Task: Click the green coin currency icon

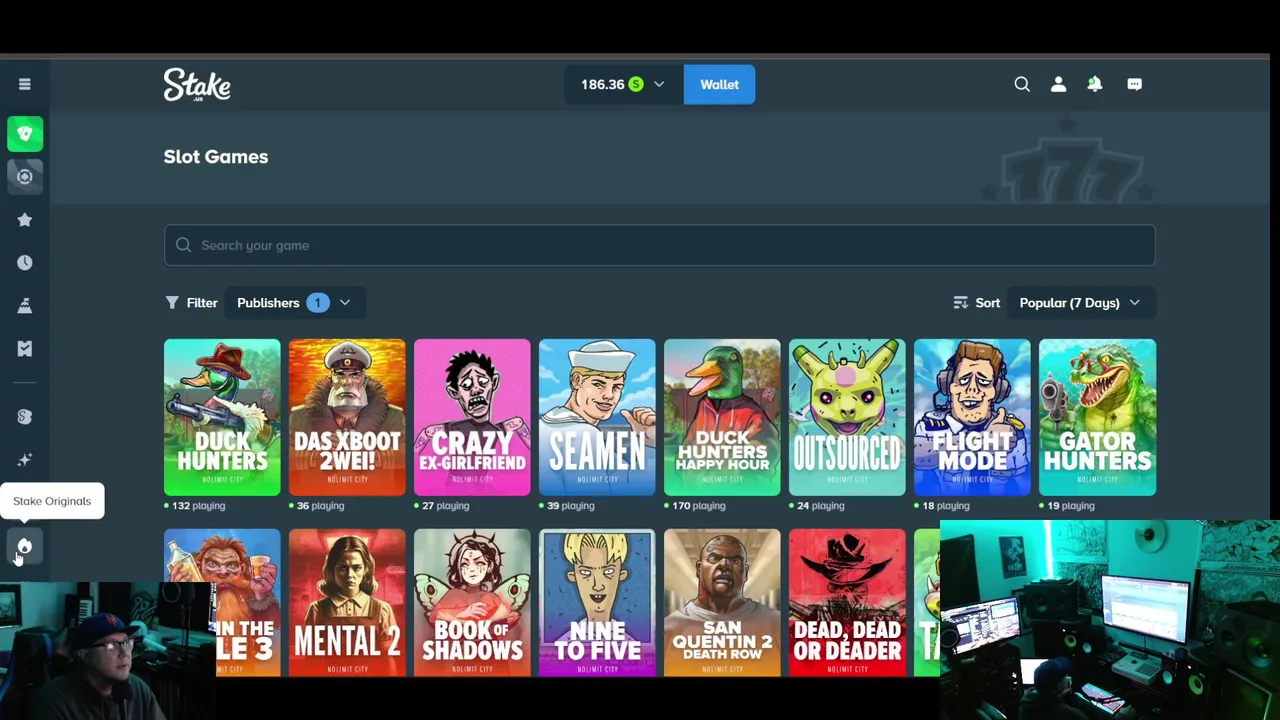Action: pos(636,85)
